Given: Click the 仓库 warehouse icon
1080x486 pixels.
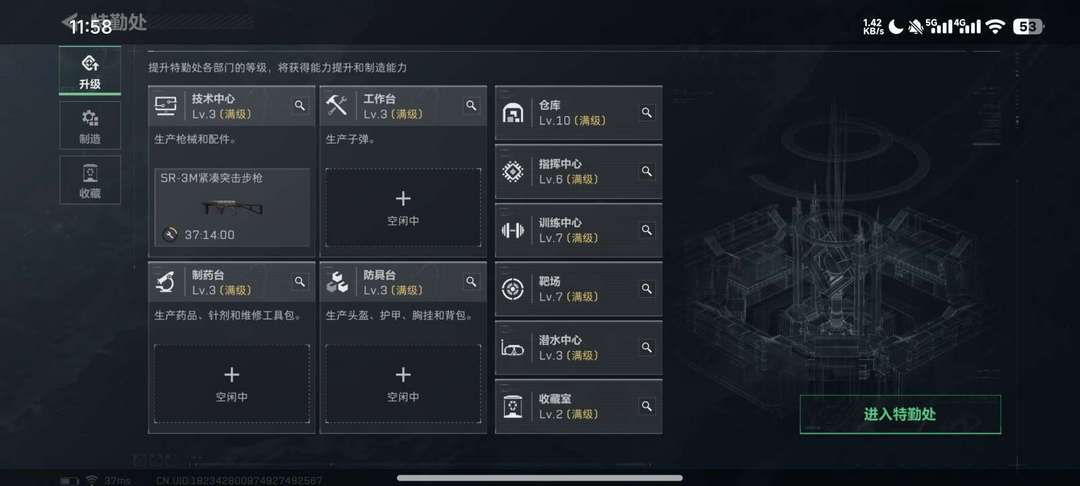Looking at the screenshot, I should pyautogui.click(x=512, y=113).
